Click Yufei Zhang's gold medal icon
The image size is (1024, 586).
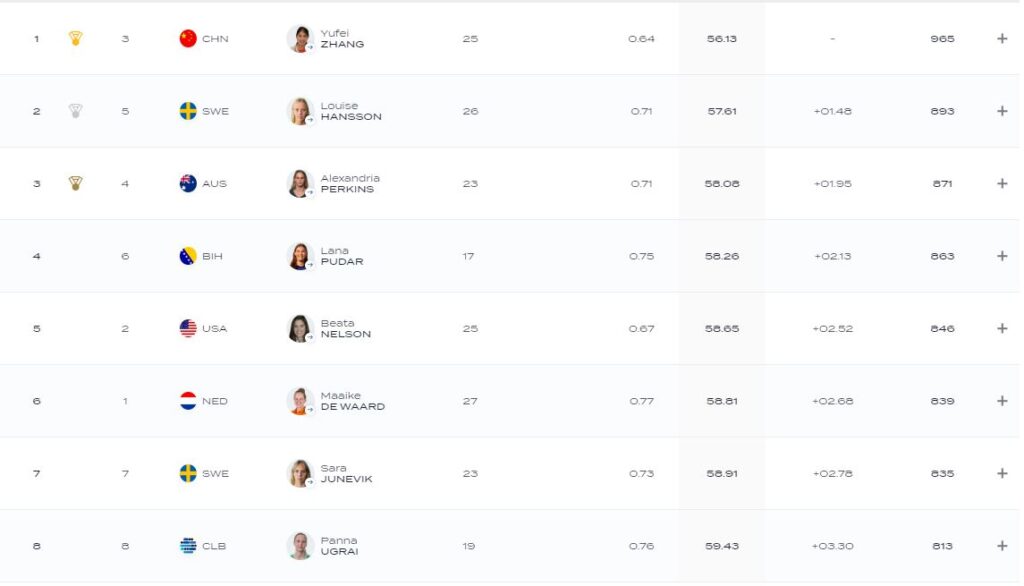click(75, 39)
